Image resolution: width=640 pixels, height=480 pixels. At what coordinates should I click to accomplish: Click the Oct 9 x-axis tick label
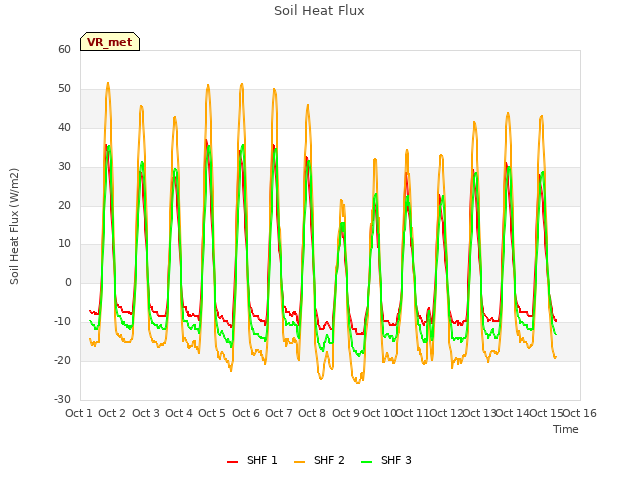pyautogui.click(x=346, y=413)
